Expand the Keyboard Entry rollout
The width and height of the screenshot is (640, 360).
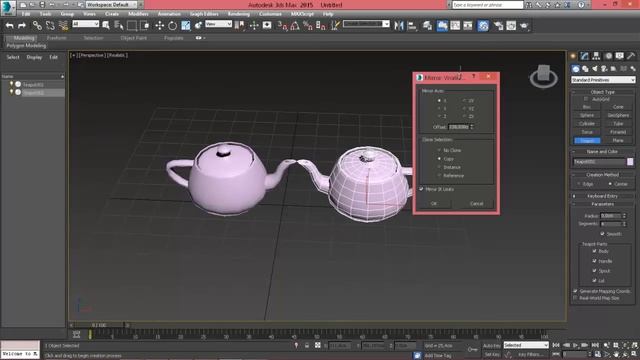tap(603, 196)
